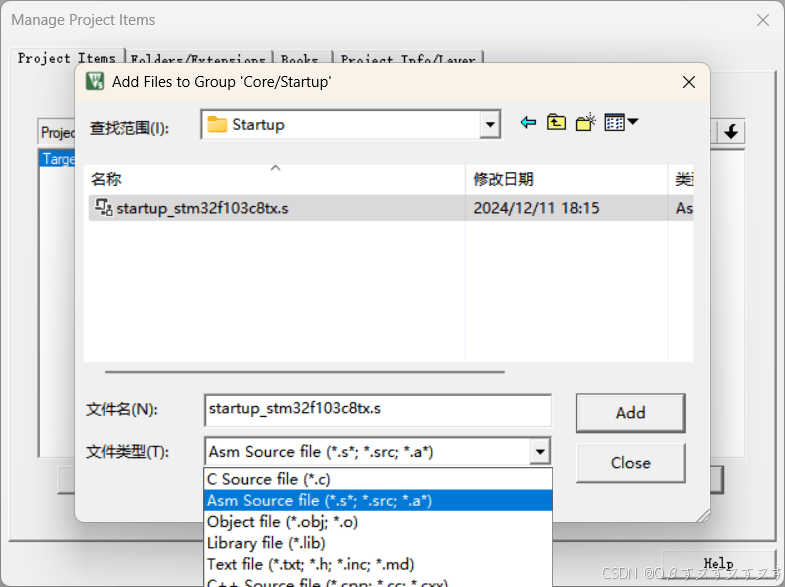Choose Library file (*.lib) option
The image size is (785, 587).
tap(378, 542)
